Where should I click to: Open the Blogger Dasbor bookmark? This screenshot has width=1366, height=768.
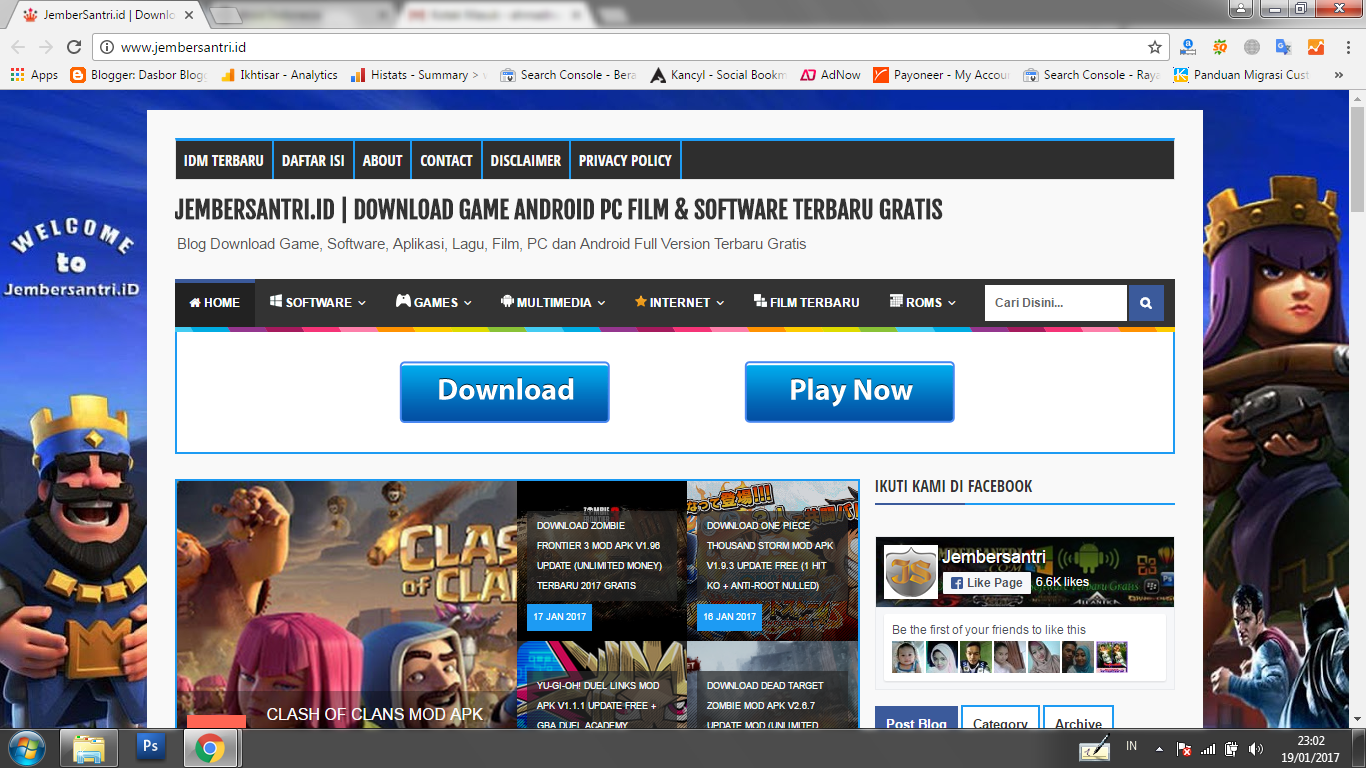[x=139, y=75]
